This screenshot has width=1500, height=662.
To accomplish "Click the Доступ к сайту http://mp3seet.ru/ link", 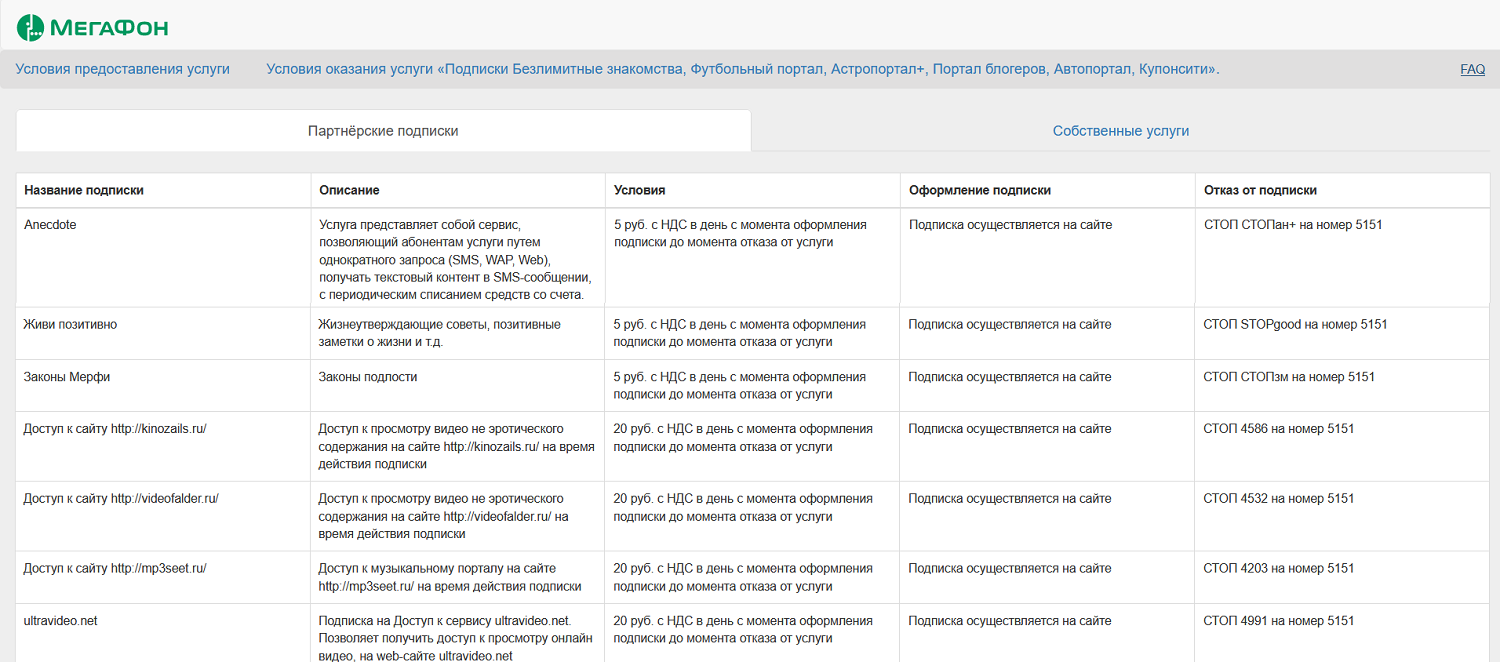I will coord(113,567).
